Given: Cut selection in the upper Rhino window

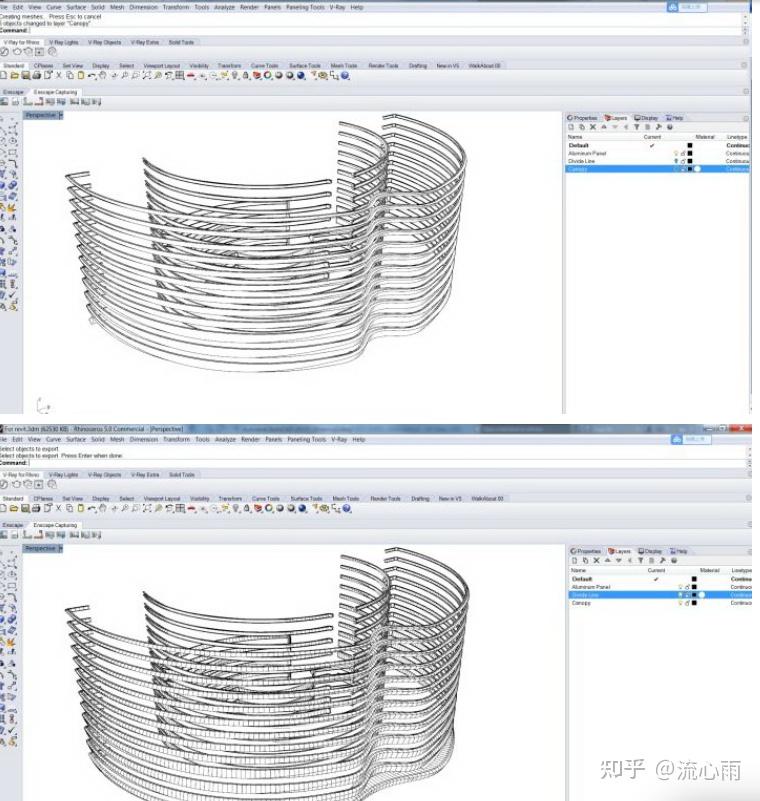Looking at the screenshot, I should [59, 76].
